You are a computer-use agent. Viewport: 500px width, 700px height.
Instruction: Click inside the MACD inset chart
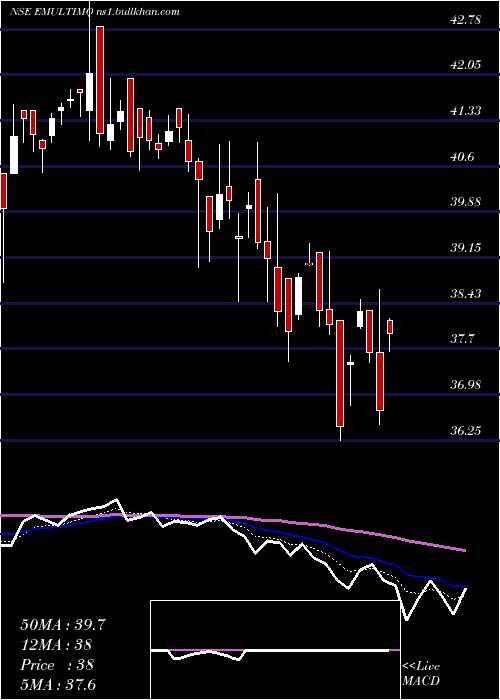click(275, 650)
